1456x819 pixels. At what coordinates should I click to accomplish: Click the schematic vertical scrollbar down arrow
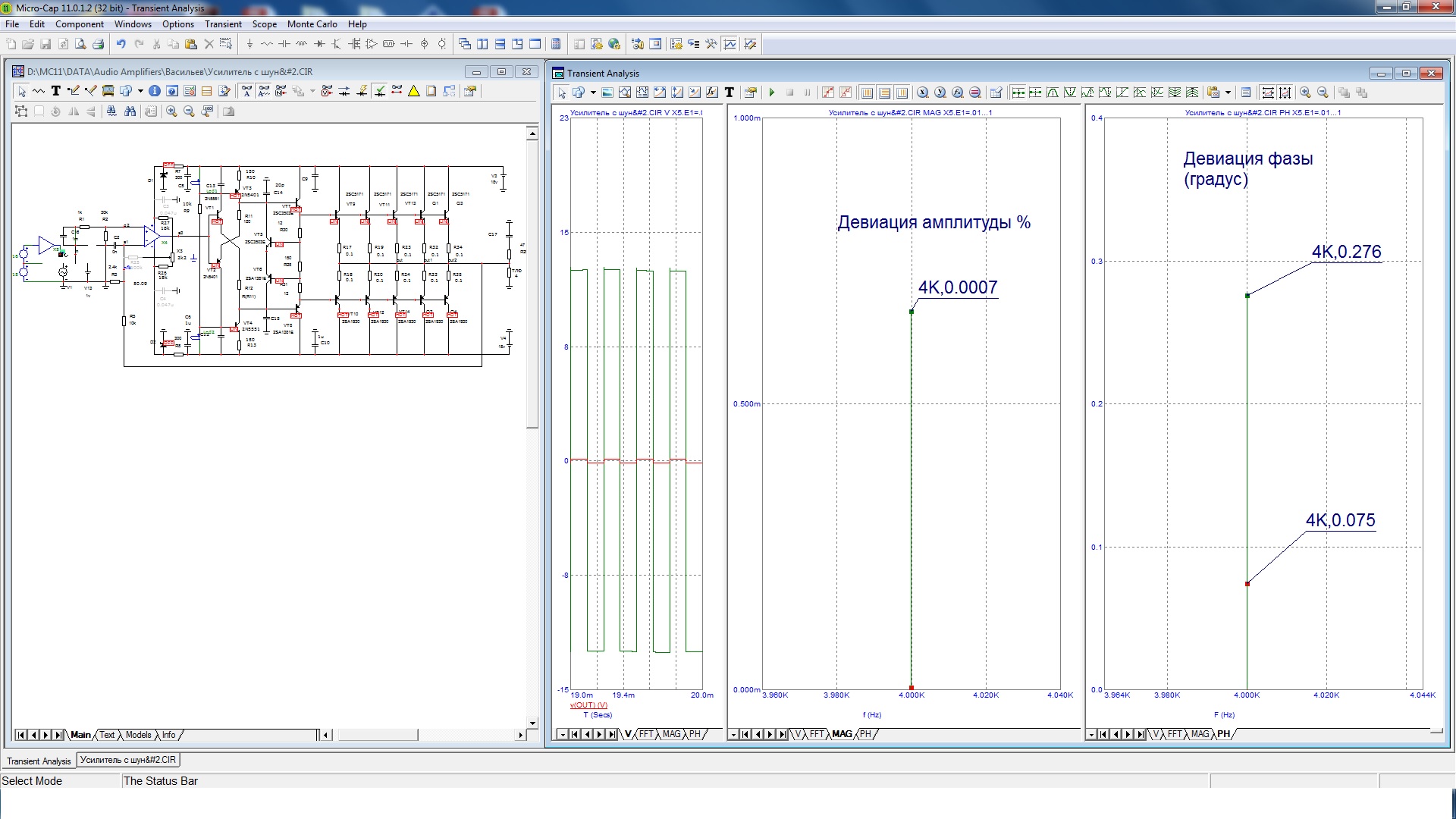532,723
